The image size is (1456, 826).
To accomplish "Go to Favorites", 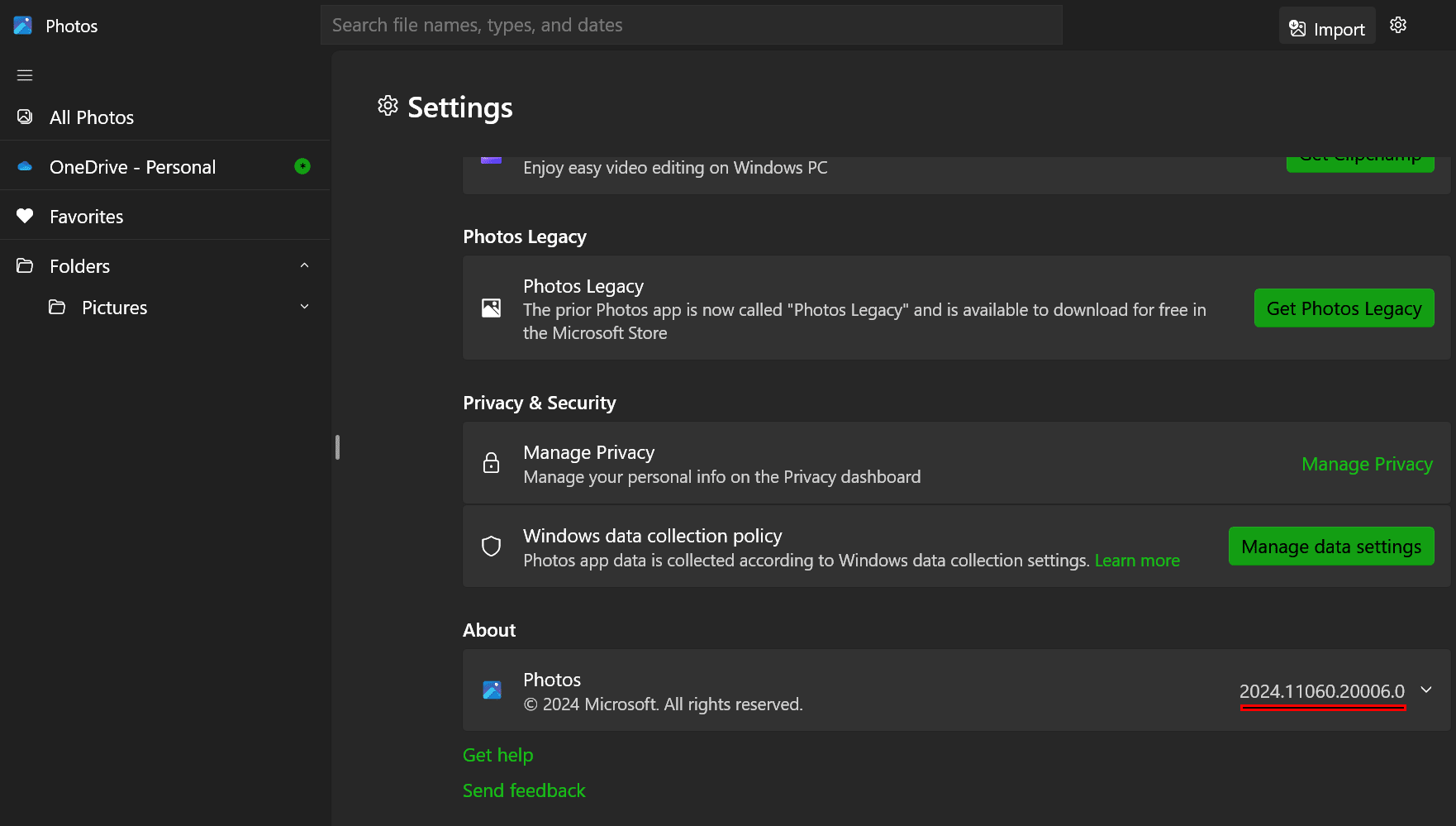I will click(x=165, y=217).
